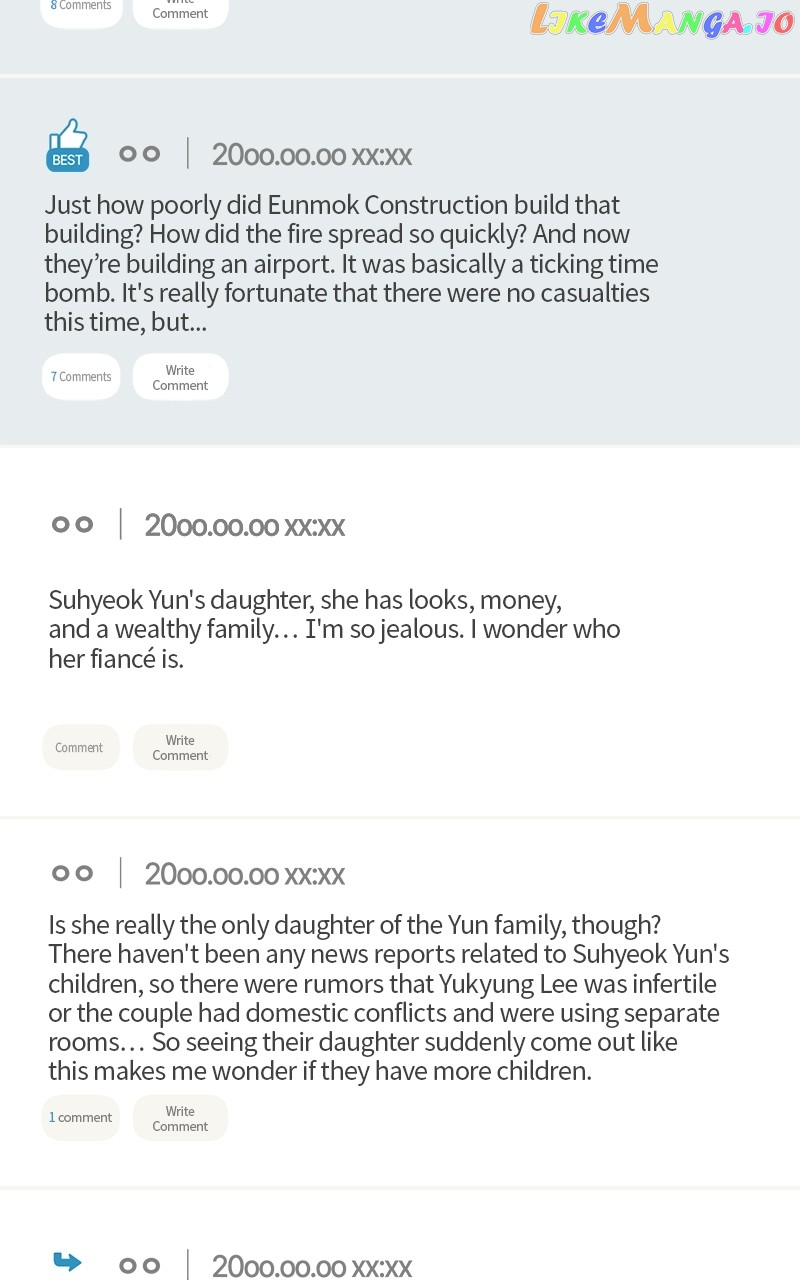Click the avatar circles on the BEST comment

[139, 154]
